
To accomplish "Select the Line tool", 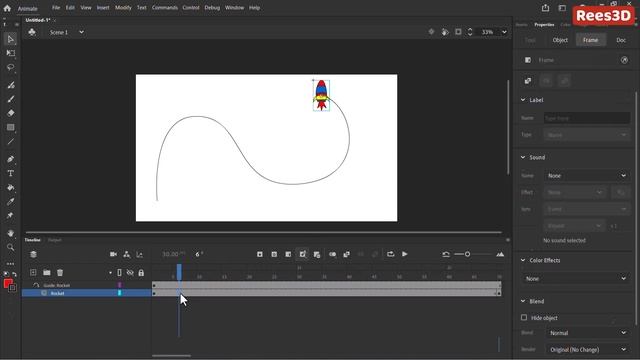I will [11, 142].
